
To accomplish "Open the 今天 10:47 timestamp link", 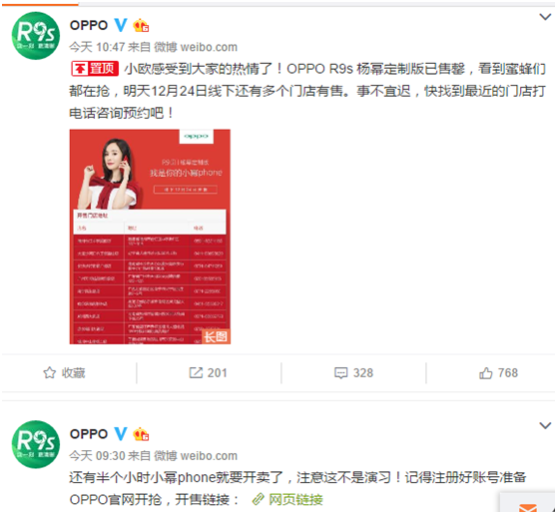I will point(97,47).
